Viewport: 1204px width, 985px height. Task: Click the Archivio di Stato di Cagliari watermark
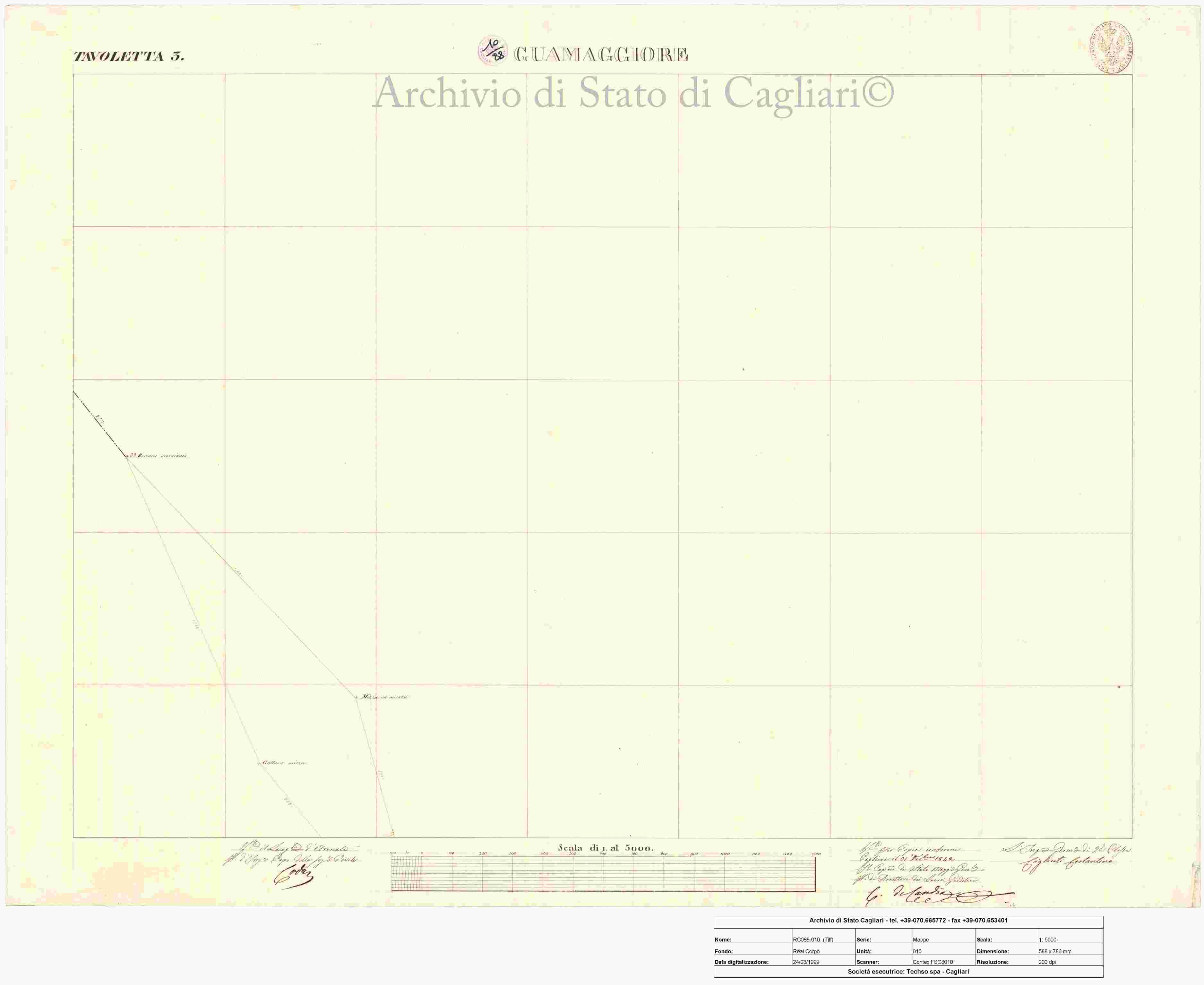[632, 94]
